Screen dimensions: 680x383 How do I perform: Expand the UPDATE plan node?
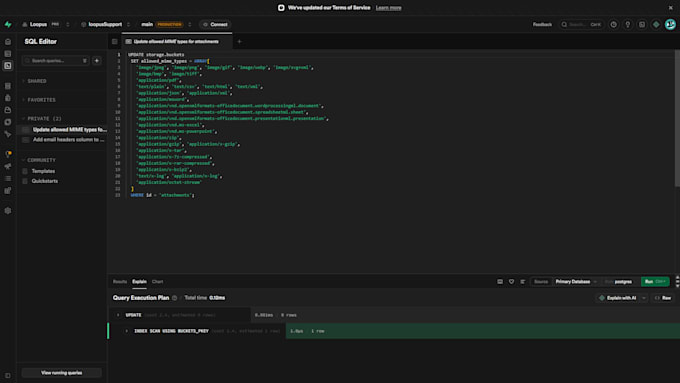[x=118, y=315]
